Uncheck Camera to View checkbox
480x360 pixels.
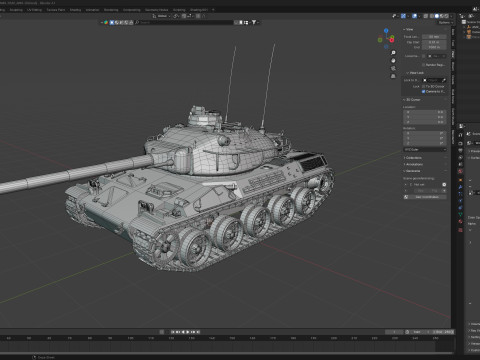tap(423, 91)
